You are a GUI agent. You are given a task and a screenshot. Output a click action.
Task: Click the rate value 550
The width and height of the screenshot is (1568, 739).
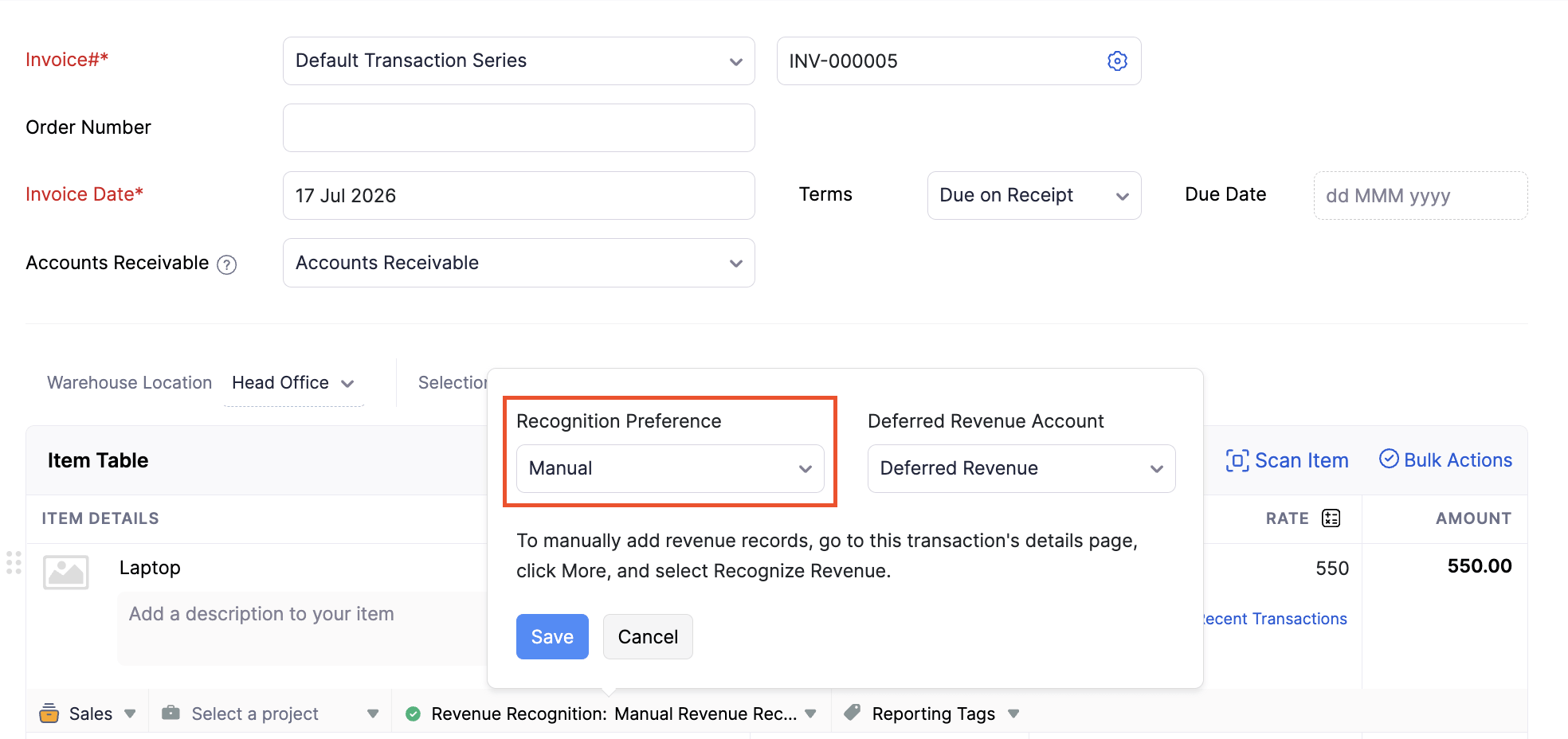coord(1332,569)
